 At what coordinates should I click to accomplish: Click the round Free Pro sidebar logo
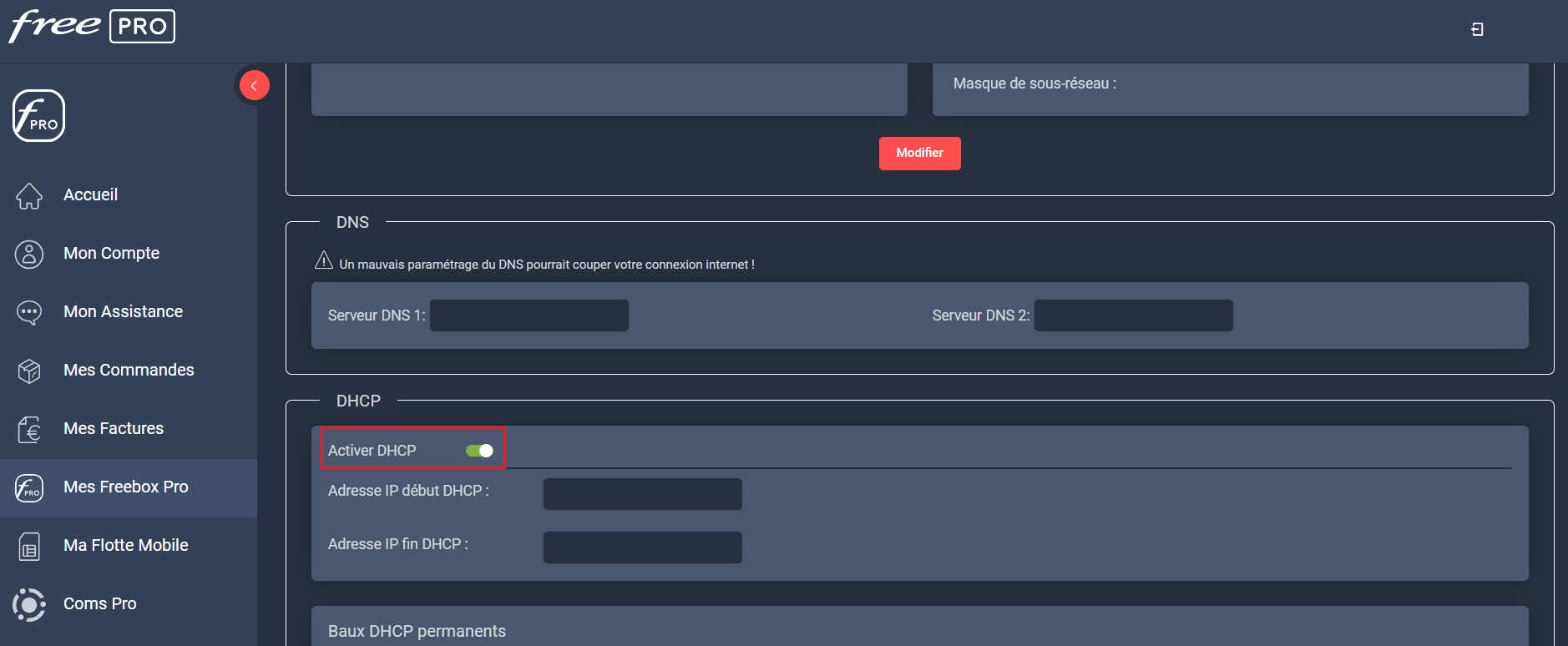pos(38,116)
